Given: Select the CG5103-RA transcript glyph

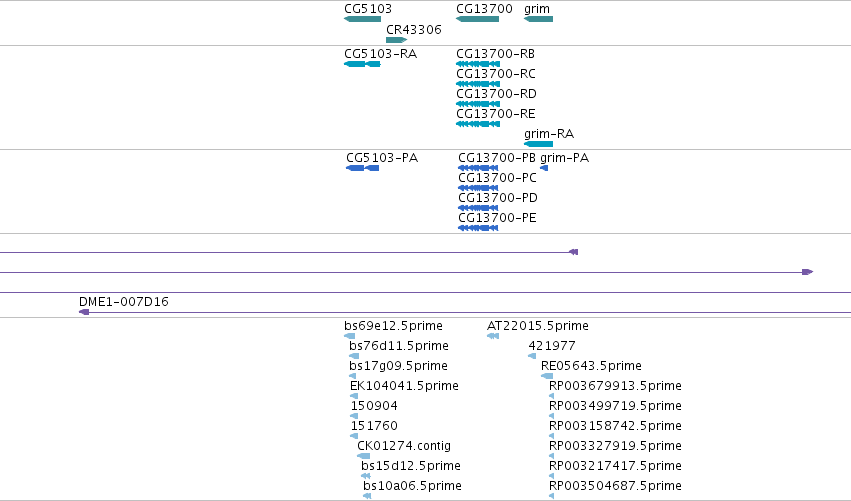Looking at the screenshot, I should [x=363, y=64].
